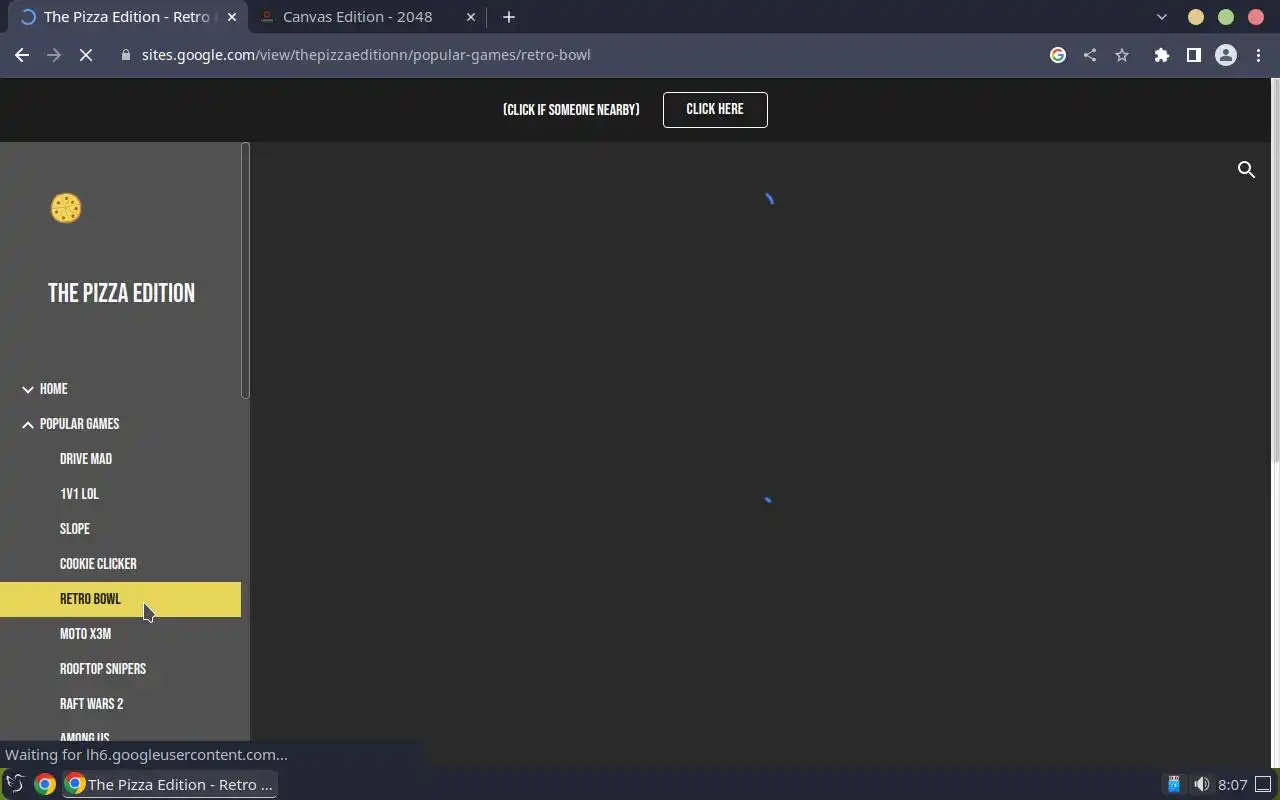Close the Canvas Edition - 2048 tab

[471, 17]
